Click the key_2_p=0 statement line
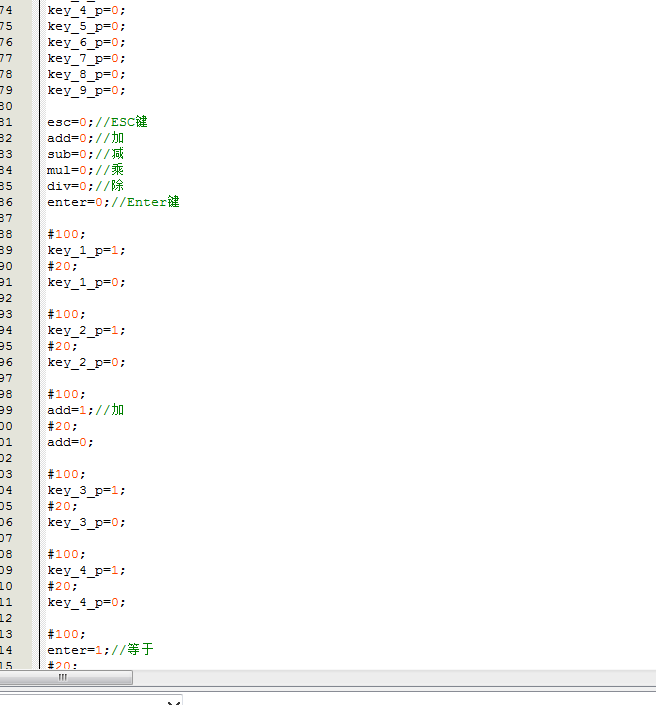This screenshot has height=705, width=656. click(87, 362)
